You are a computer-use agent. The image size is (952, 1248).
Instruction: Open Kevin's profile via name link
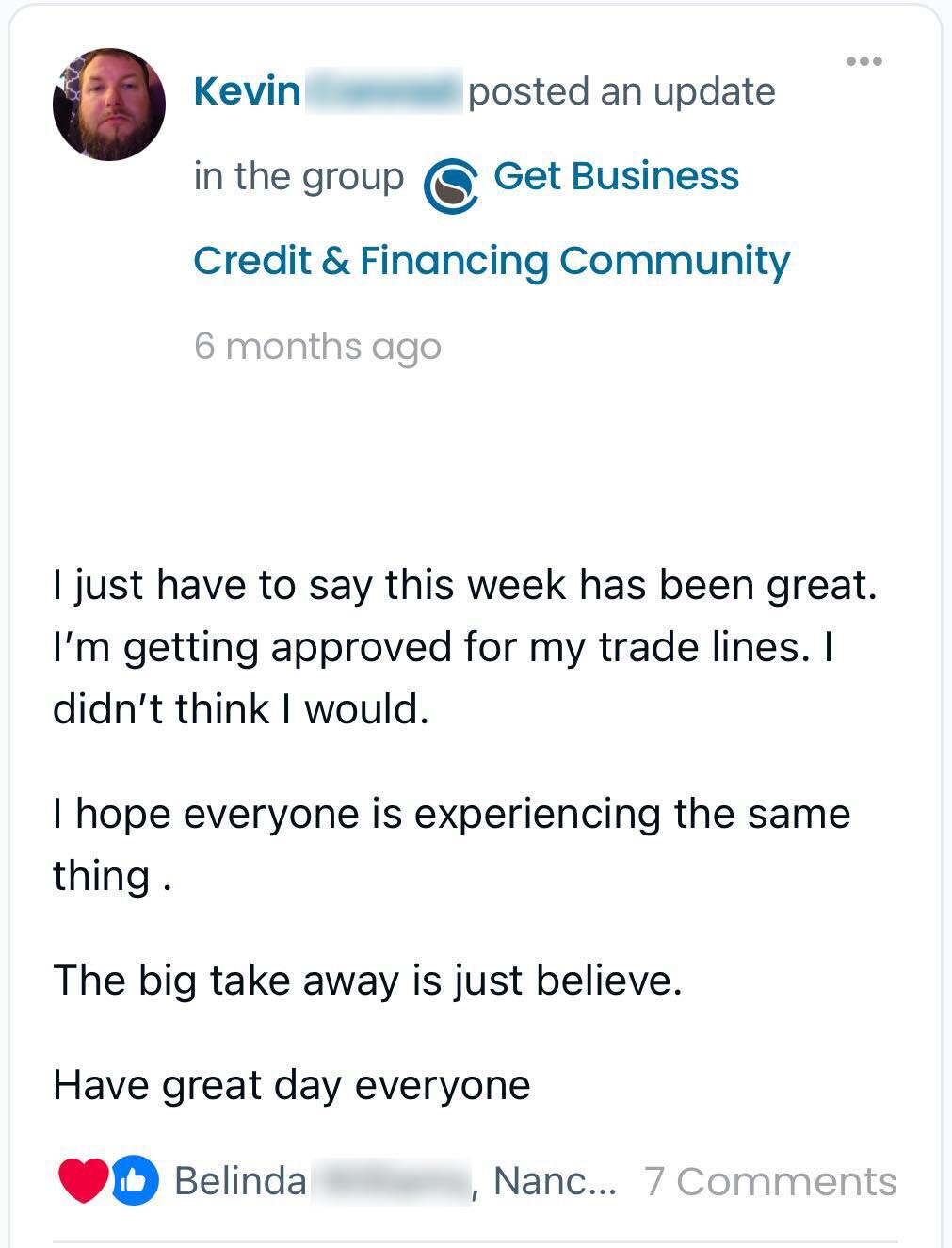pyautogui.click(x=247, y=92)
